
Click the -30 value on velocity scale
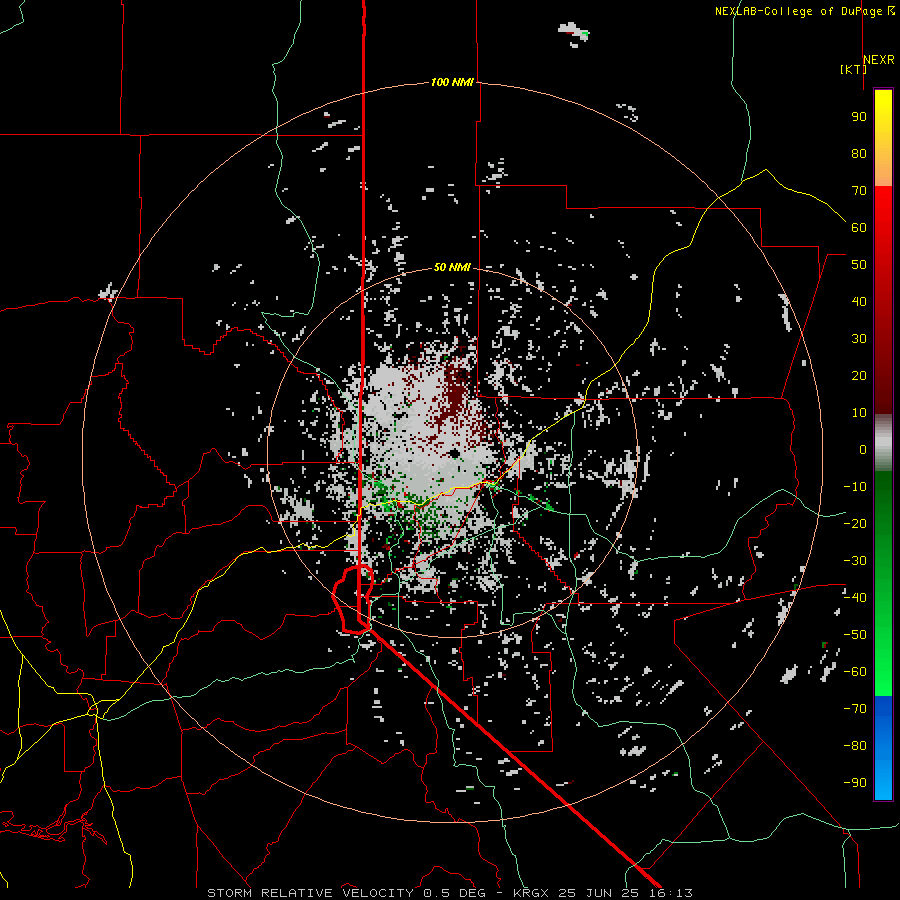855,561
